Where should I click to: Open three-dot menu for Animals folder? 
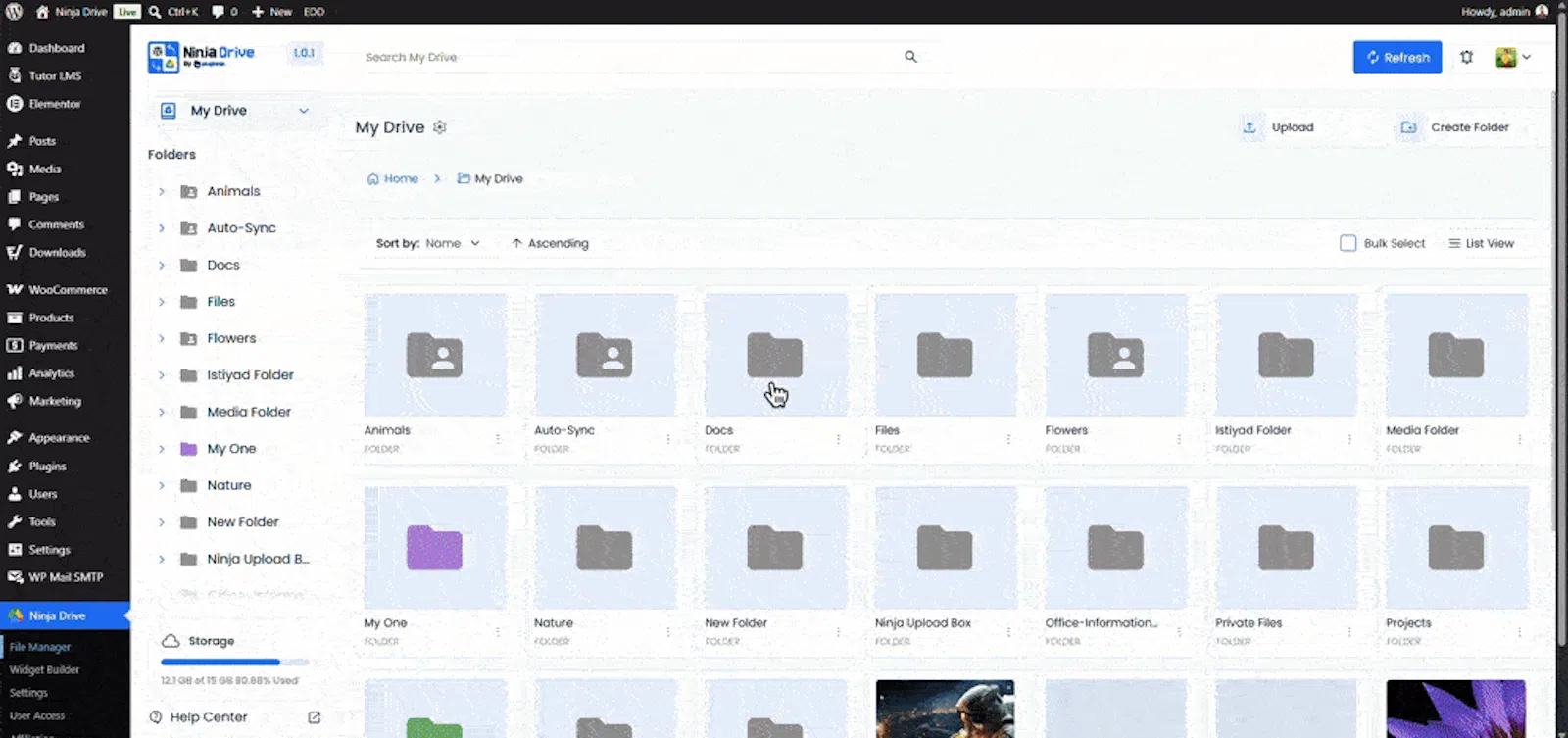click(498, 439)
